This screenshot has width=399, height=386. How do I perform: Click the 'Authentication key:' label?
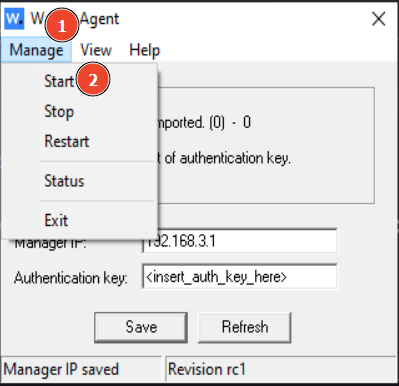click(71, 278)
